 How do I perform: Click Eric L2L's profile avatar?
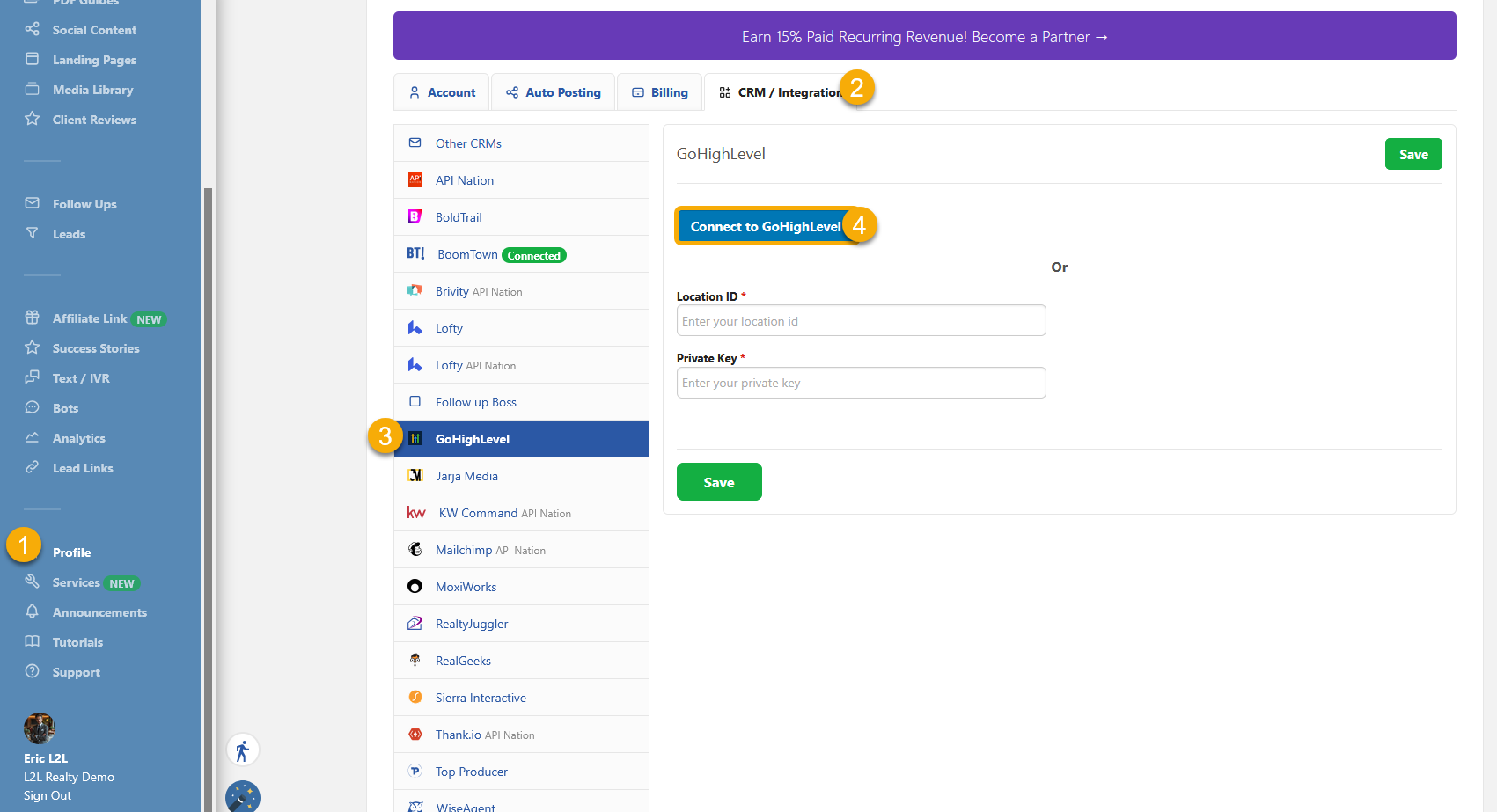(40, 728)
